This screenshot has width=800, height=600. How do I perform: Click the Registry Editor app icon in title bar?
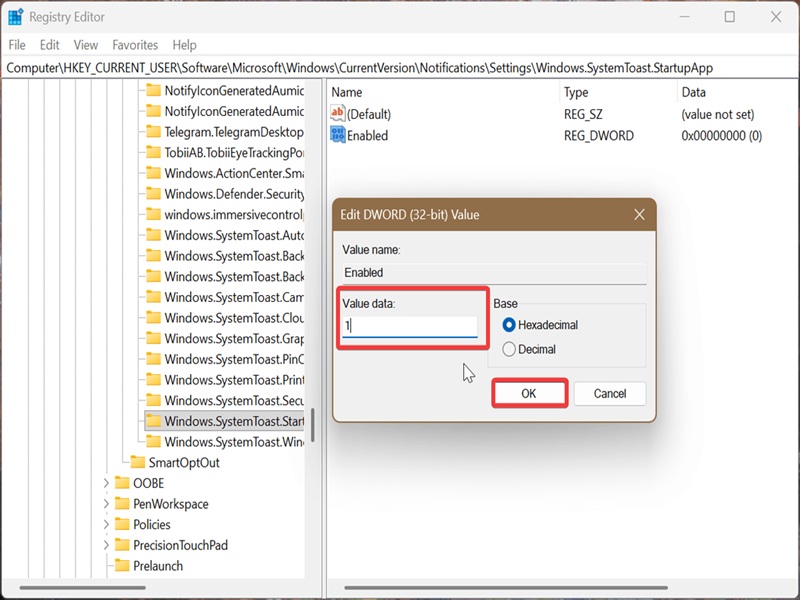point(15,17)
